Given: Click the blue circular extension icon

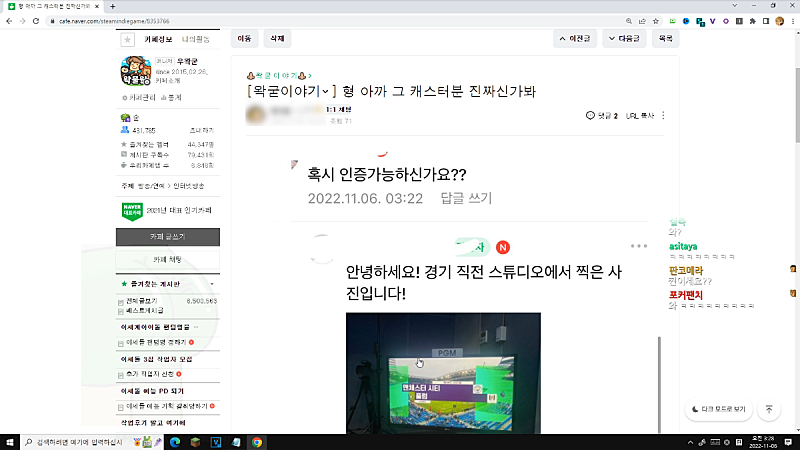Looking at the screenshot, I should click(x=686, y=21).
